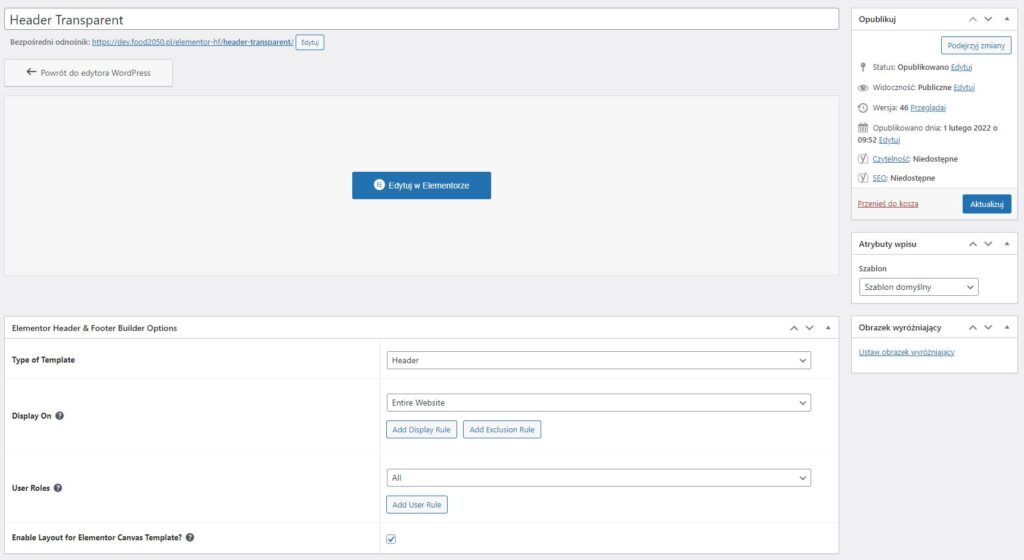Collapse the Opublikuj panel toggle
This screenshot has height=560, width=1024.
tap(1006, 20)
